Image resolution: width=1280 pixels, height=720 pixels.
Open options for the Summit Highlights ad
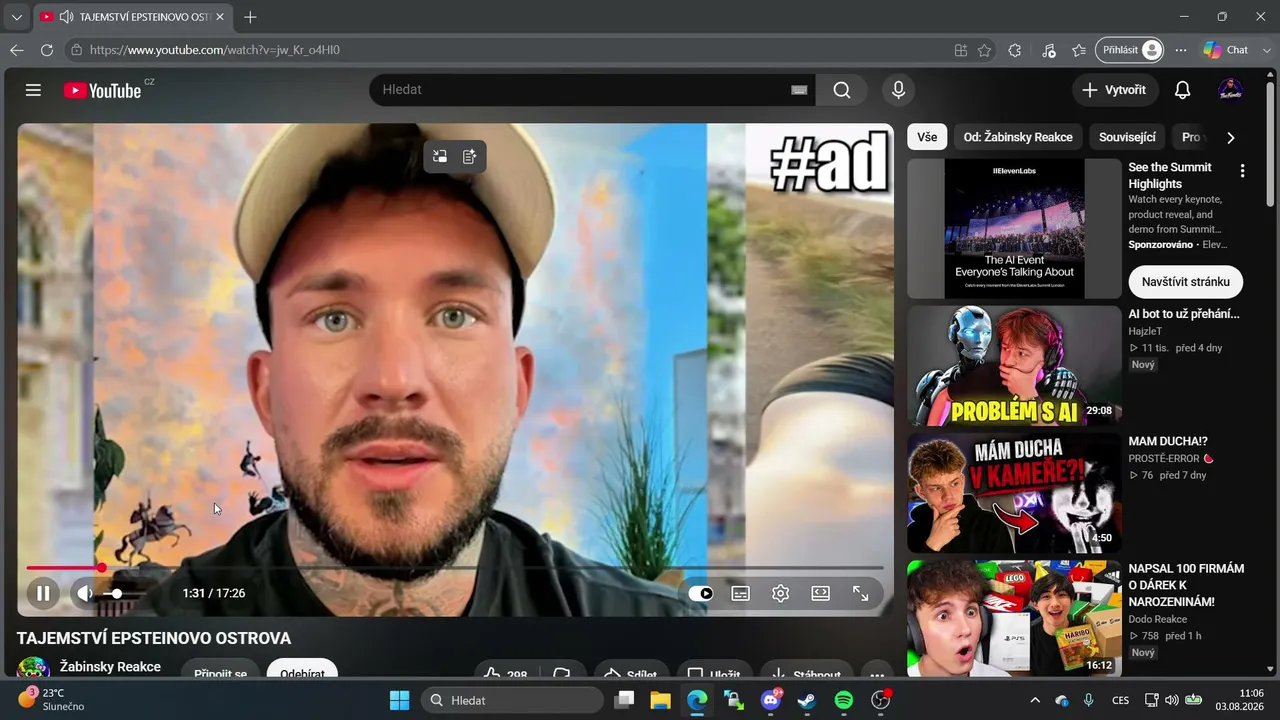click(1242, 171)
